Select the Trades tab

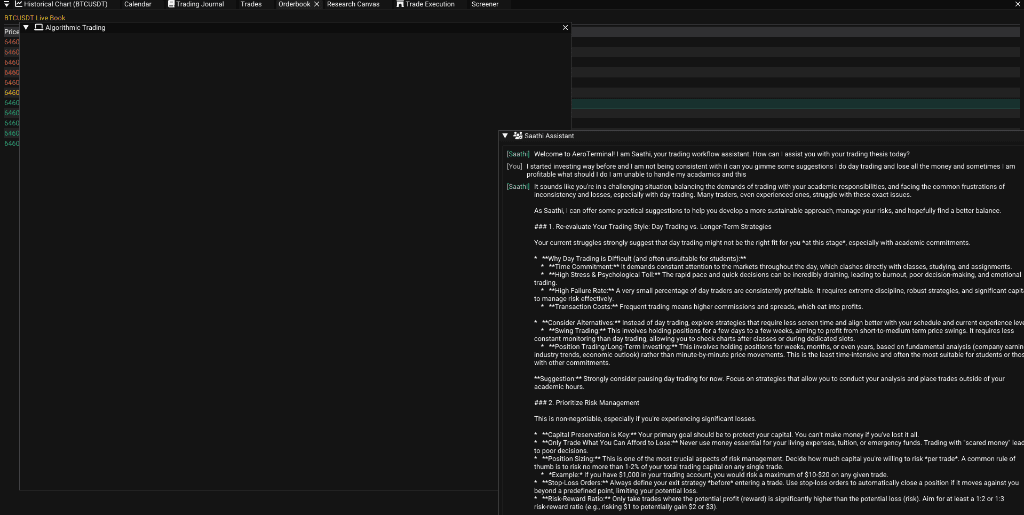(251, 4)
